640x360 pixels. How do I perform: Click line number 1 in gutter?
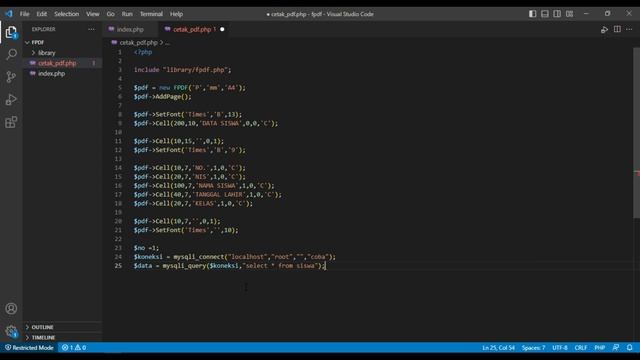120,52
